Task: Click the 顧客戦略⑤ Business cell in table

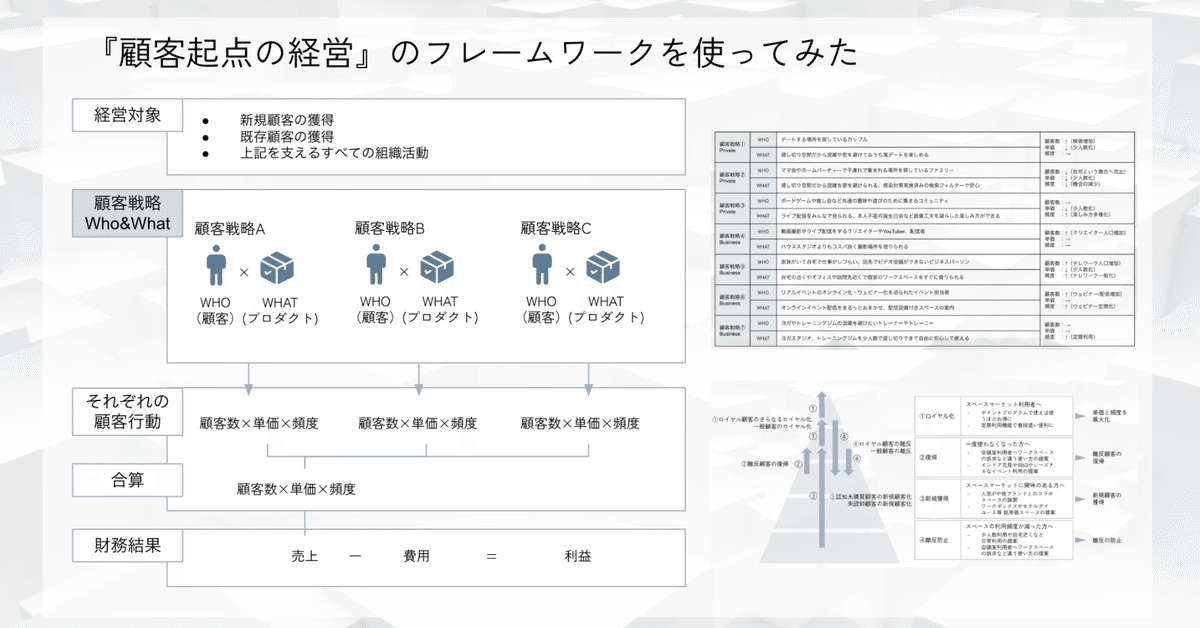Action: 732,269
